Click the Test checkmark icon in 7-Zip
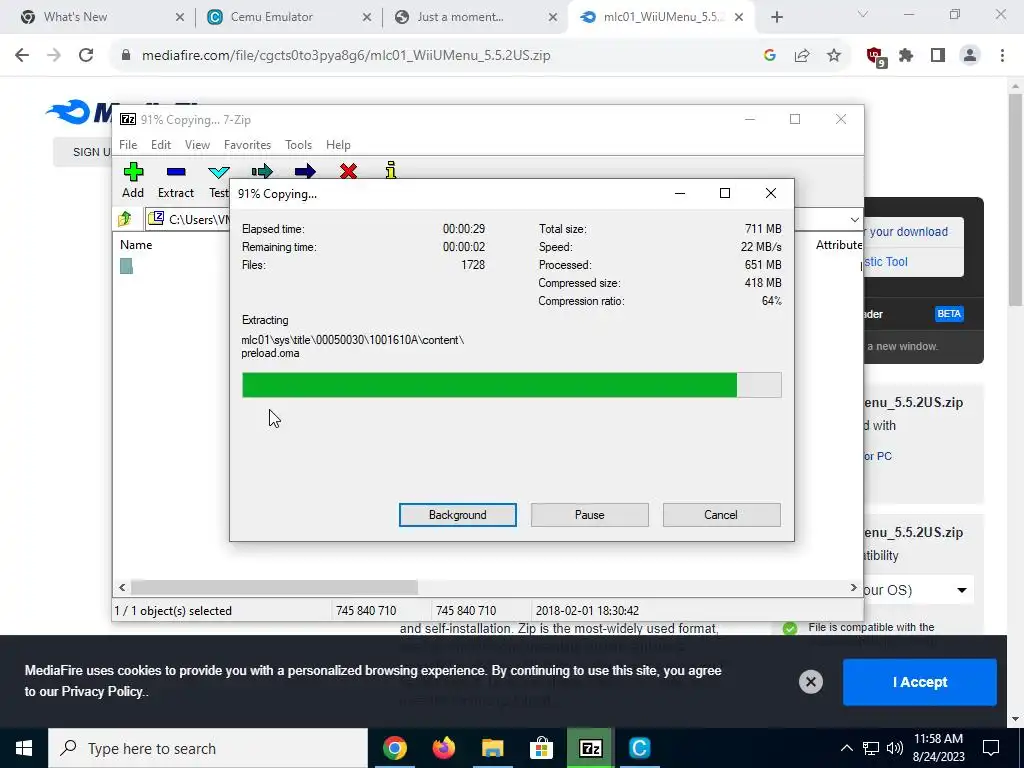 218,172
